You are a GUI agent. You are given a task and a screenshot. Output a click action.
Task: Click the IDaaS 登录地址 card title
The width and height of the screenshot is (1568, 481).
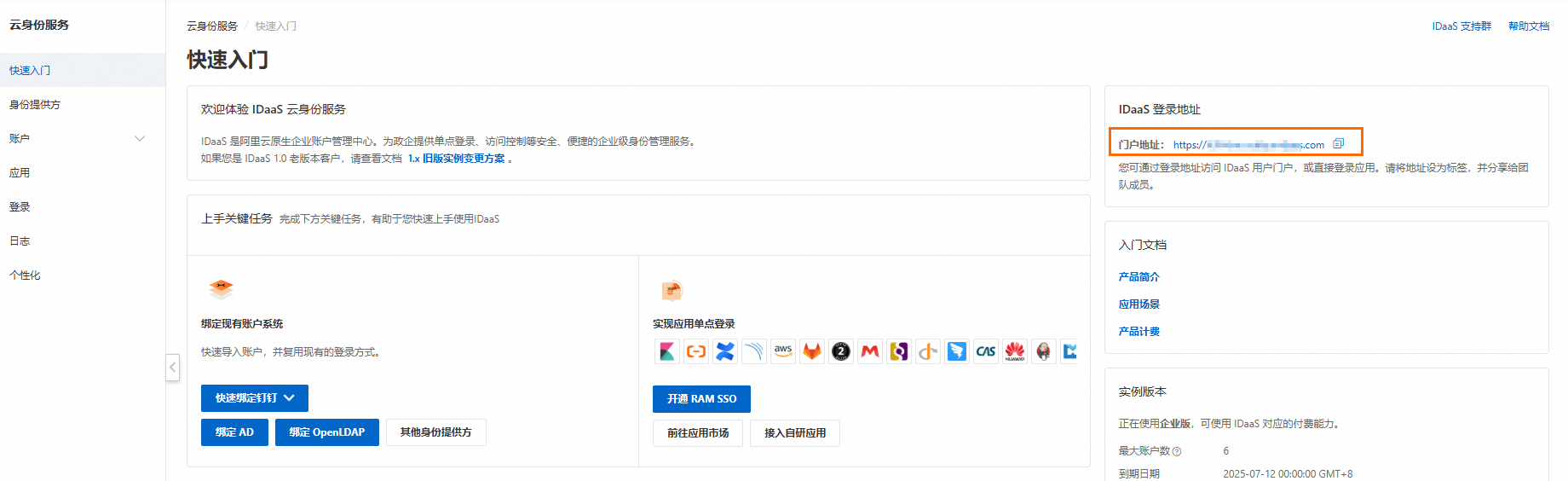pyautogui.click(x=1160, y=109)
